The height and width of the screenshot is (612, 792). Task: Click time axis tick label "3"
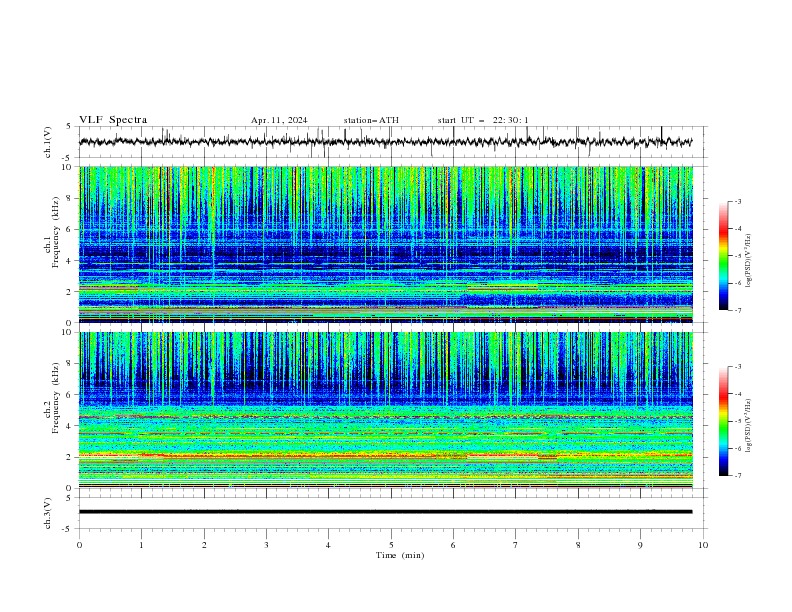point(266,545)
